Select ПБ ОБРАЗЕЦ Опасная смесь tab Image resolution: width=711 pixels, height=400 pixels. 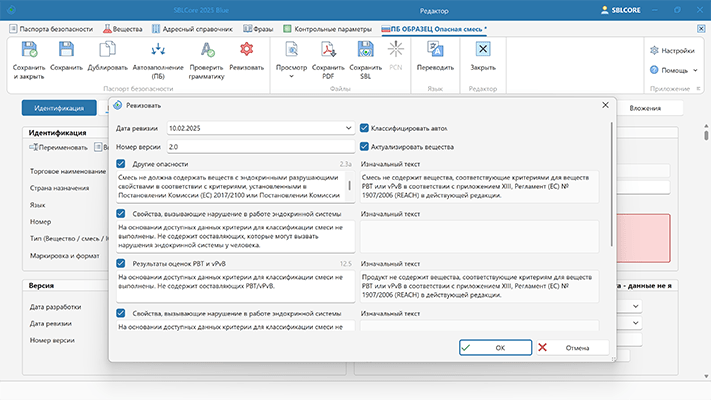(434, 29)
